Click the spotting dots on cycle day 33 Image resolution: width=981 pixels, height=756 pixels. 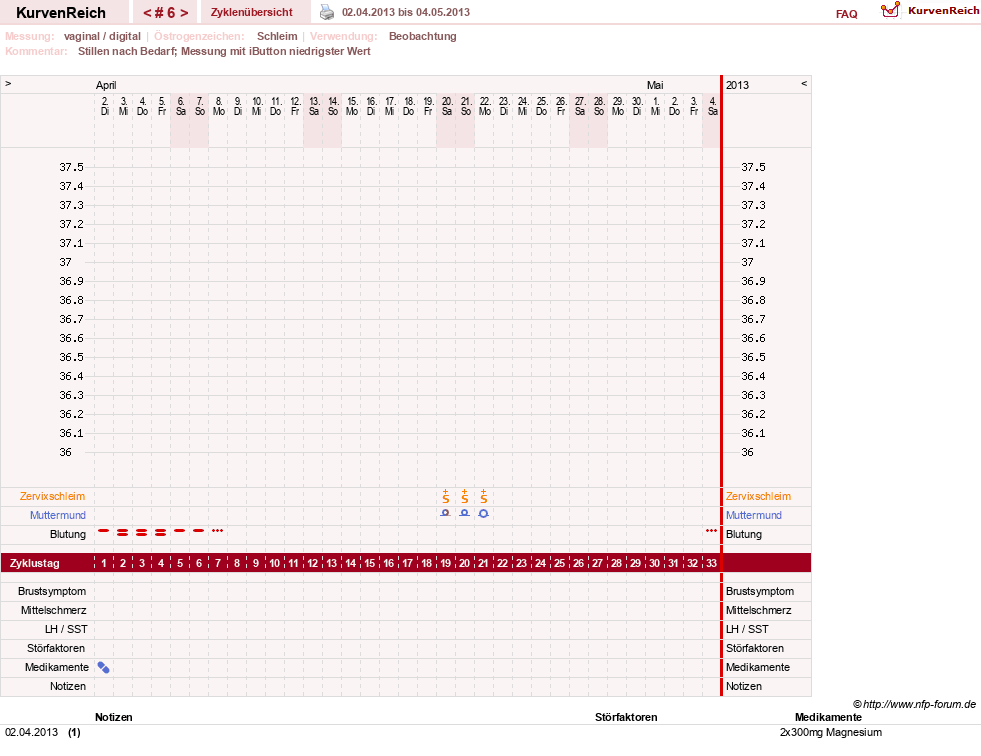(x=711, y=531)
